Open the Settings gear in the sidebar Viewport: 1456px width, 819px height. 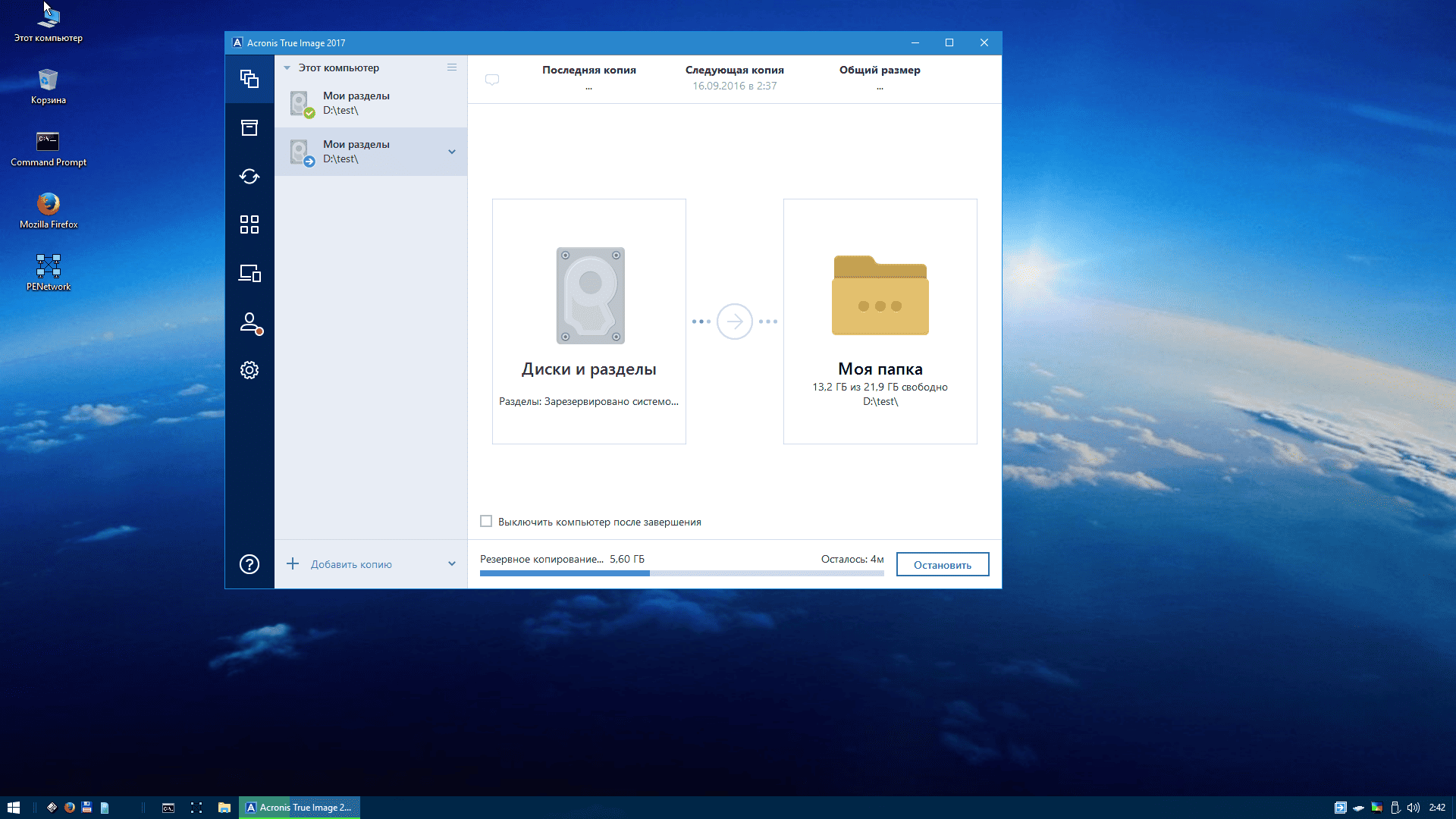tap(249, 370)
